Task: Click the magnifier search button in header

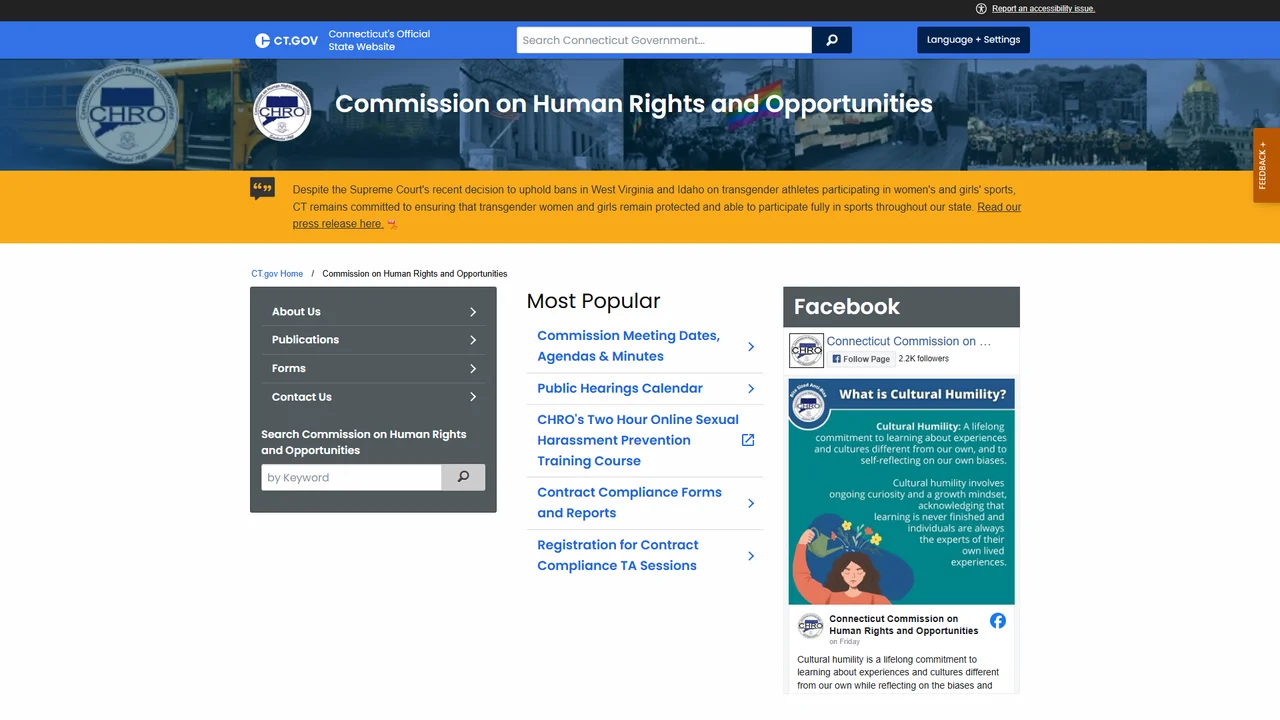Action: [x=832, y=40]
